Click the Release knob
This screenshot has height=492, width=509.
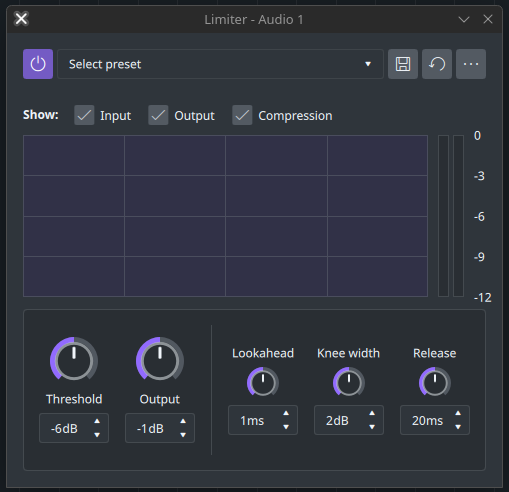(435, 382)
